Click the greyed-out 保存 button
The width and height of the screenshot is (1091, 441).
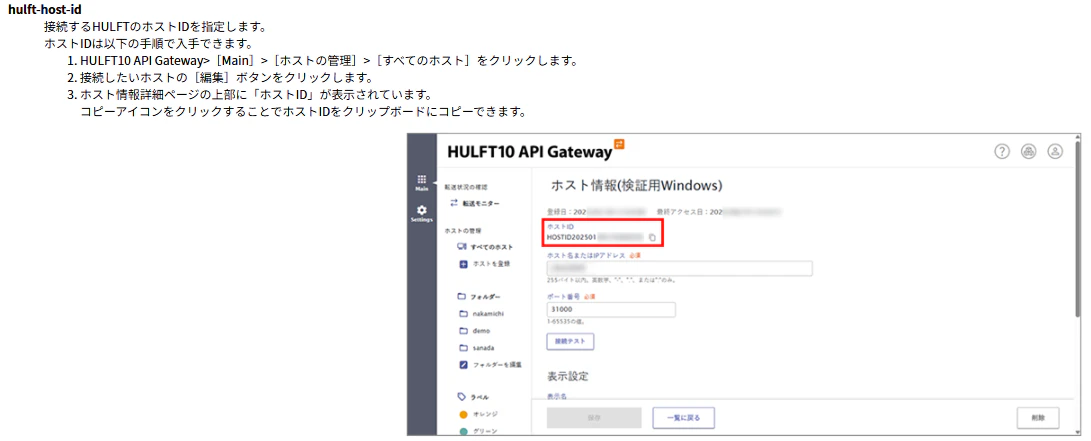click(594, 418)
